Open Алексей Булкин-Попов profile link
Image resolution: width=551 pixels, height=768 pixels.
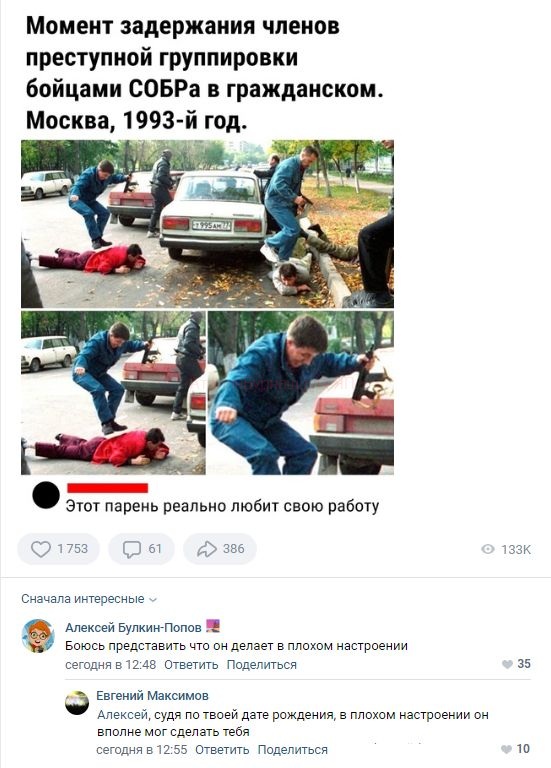pos(133,627)
